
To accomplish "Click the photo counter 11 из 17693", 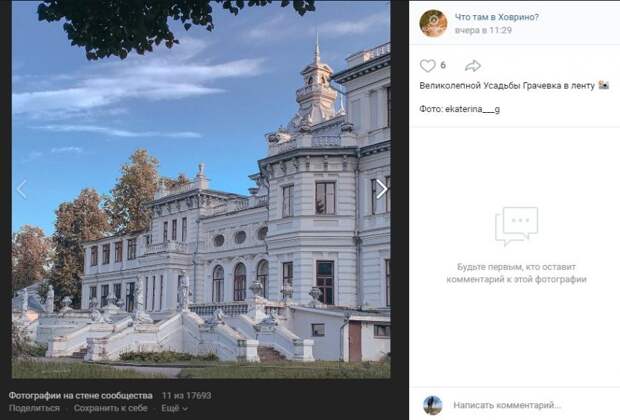I will point(187,395).
